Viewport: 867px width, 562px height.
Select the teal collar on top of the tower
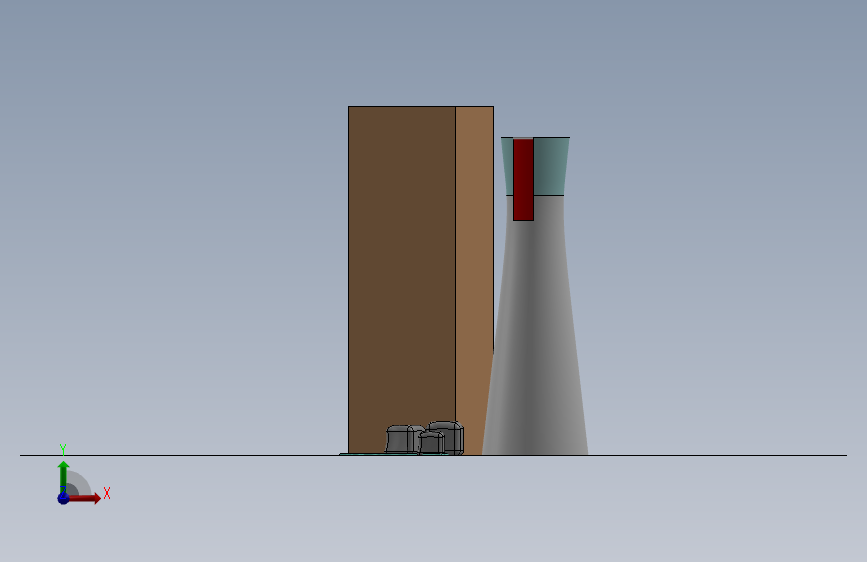coord(550,166)
